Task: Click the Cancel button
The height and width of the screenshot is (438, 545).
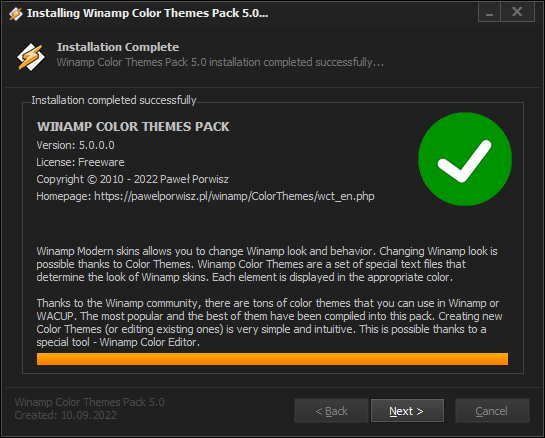Action: click(492, 411)
